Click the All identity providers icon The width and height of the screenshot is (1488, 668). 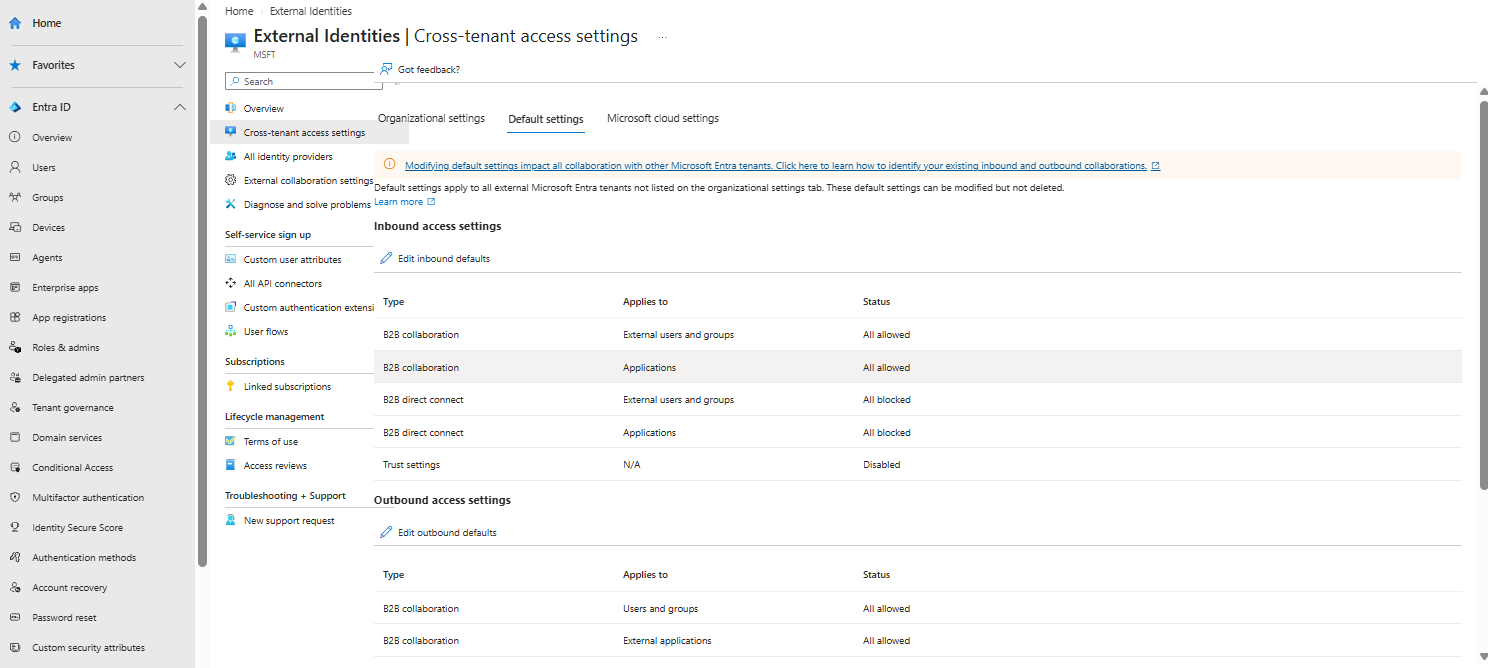click(231, 156)
